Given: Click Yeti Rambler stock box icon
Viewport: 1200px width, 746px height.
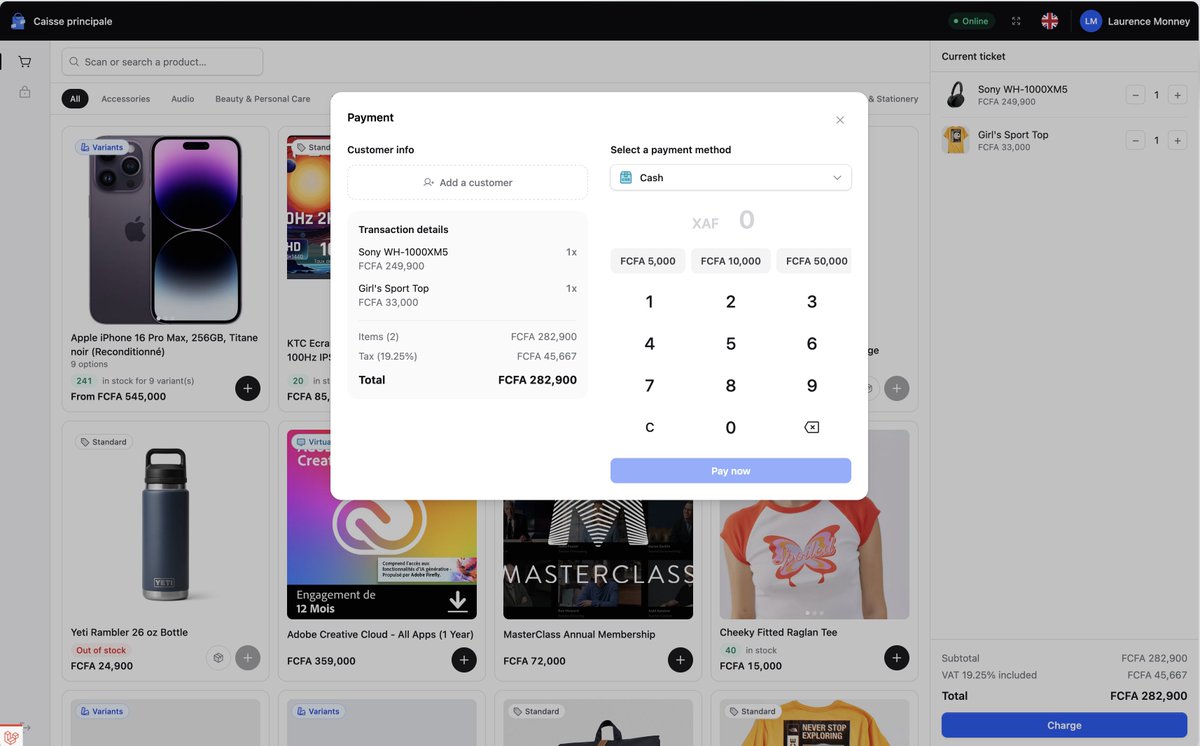Looking at the screenshot, I should point(218,657).
